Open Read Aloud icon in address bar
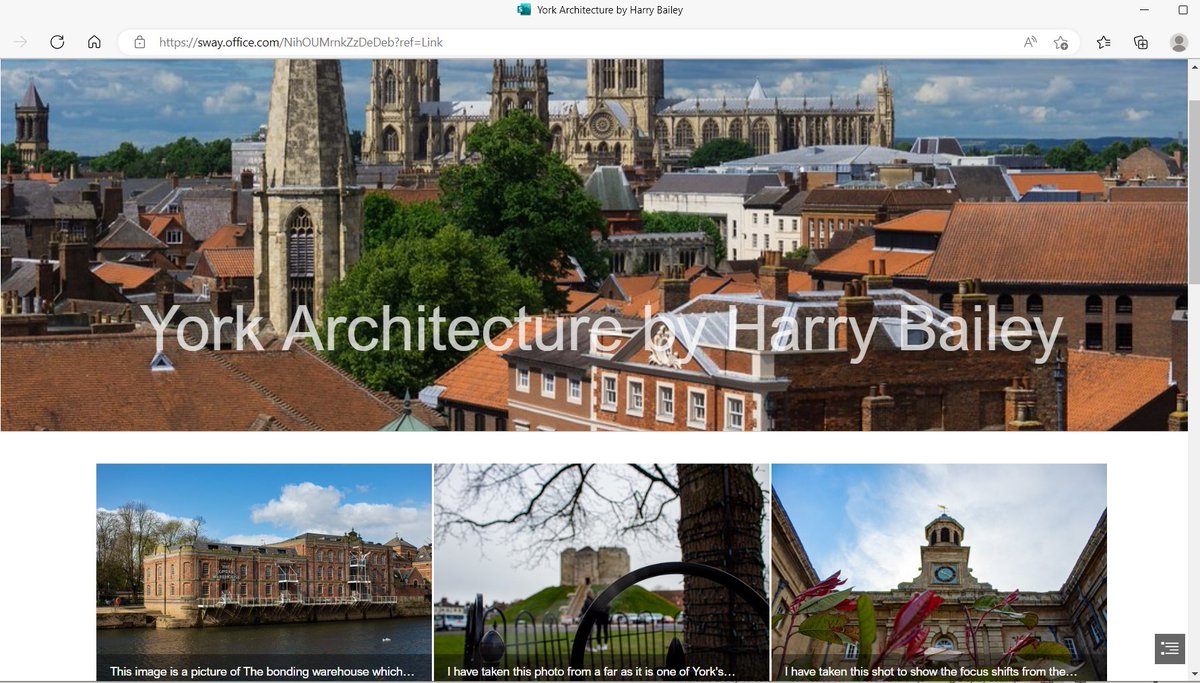 (x=1030, y=42)
